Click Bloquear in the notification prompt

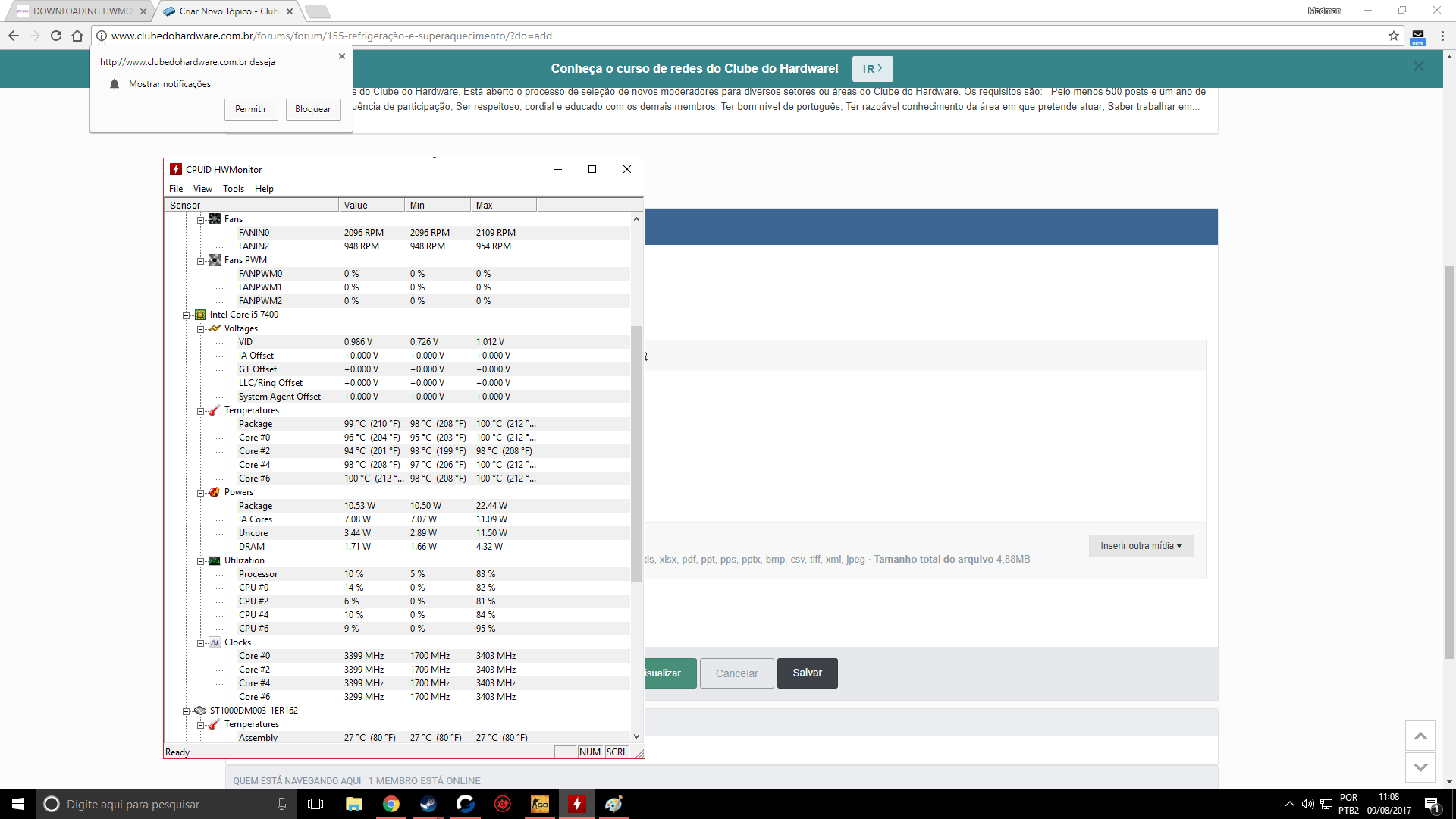coord(313,109)
